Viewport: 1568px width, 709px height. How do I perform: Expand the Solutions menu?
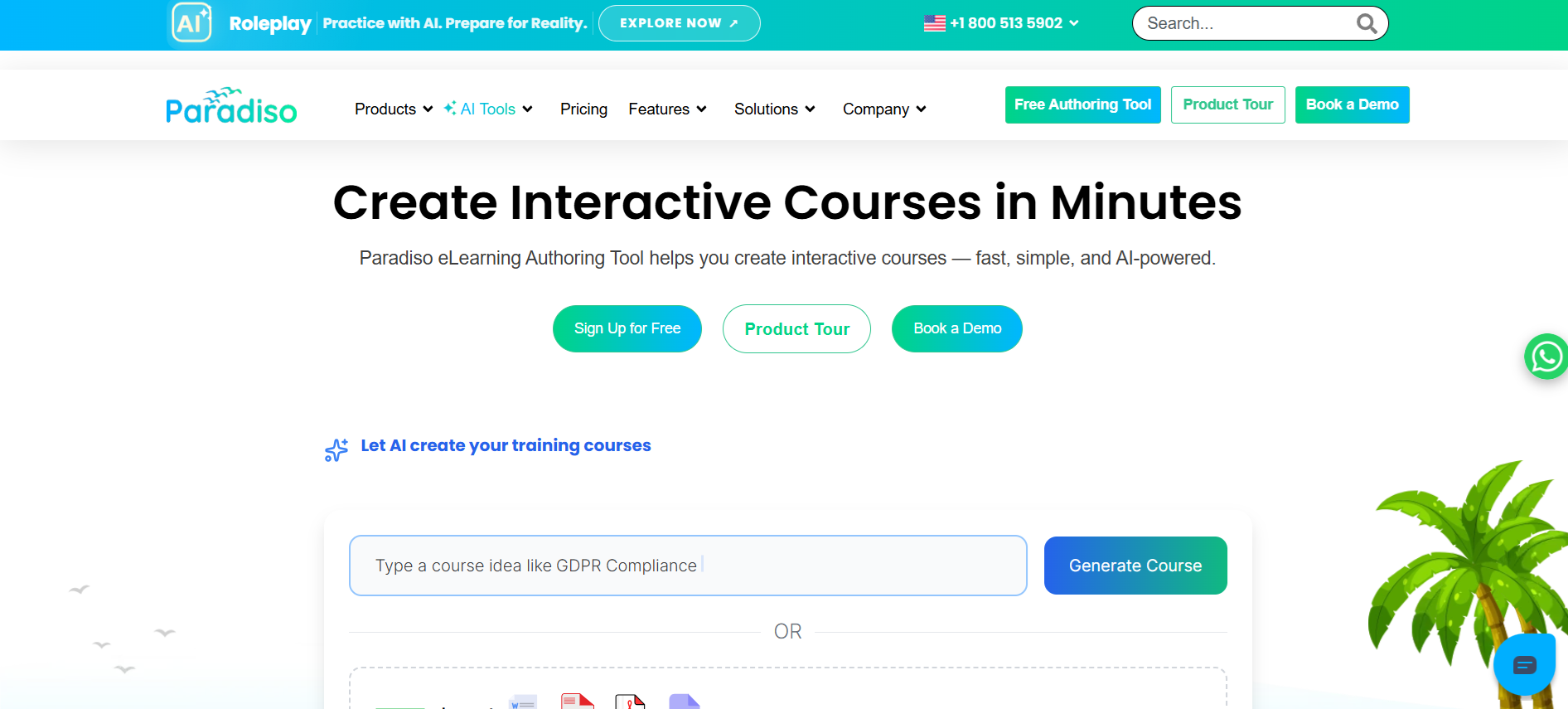pos(775,109)
